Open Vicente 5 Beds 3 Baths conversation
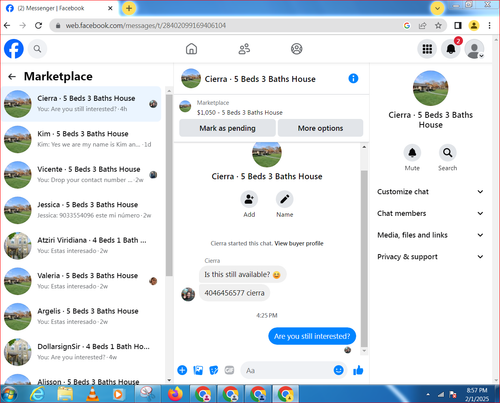Screen dimensions: 500x403 [x=81, y=175]
